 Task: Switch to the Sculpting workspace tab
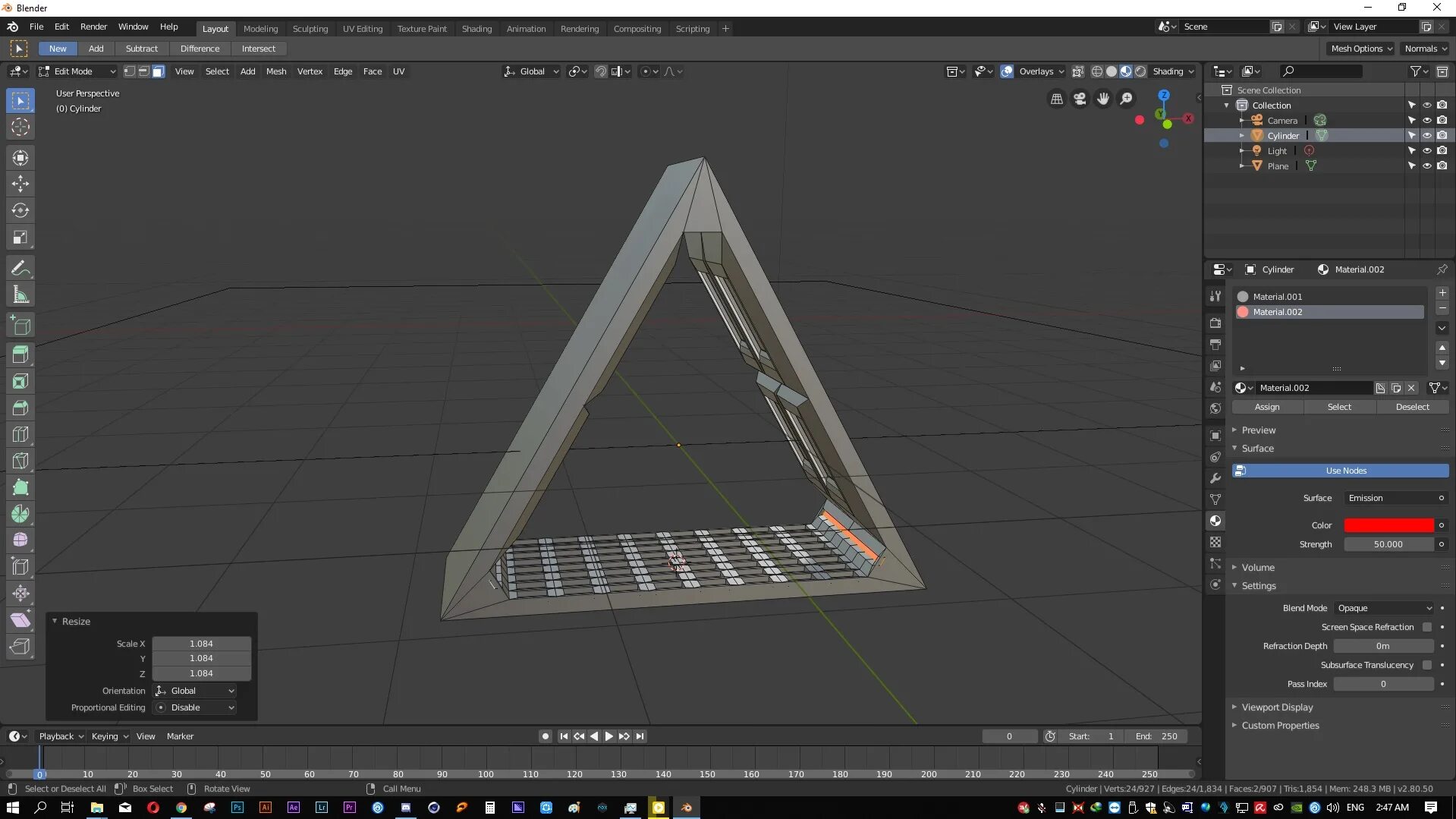[x=310, y=29]
